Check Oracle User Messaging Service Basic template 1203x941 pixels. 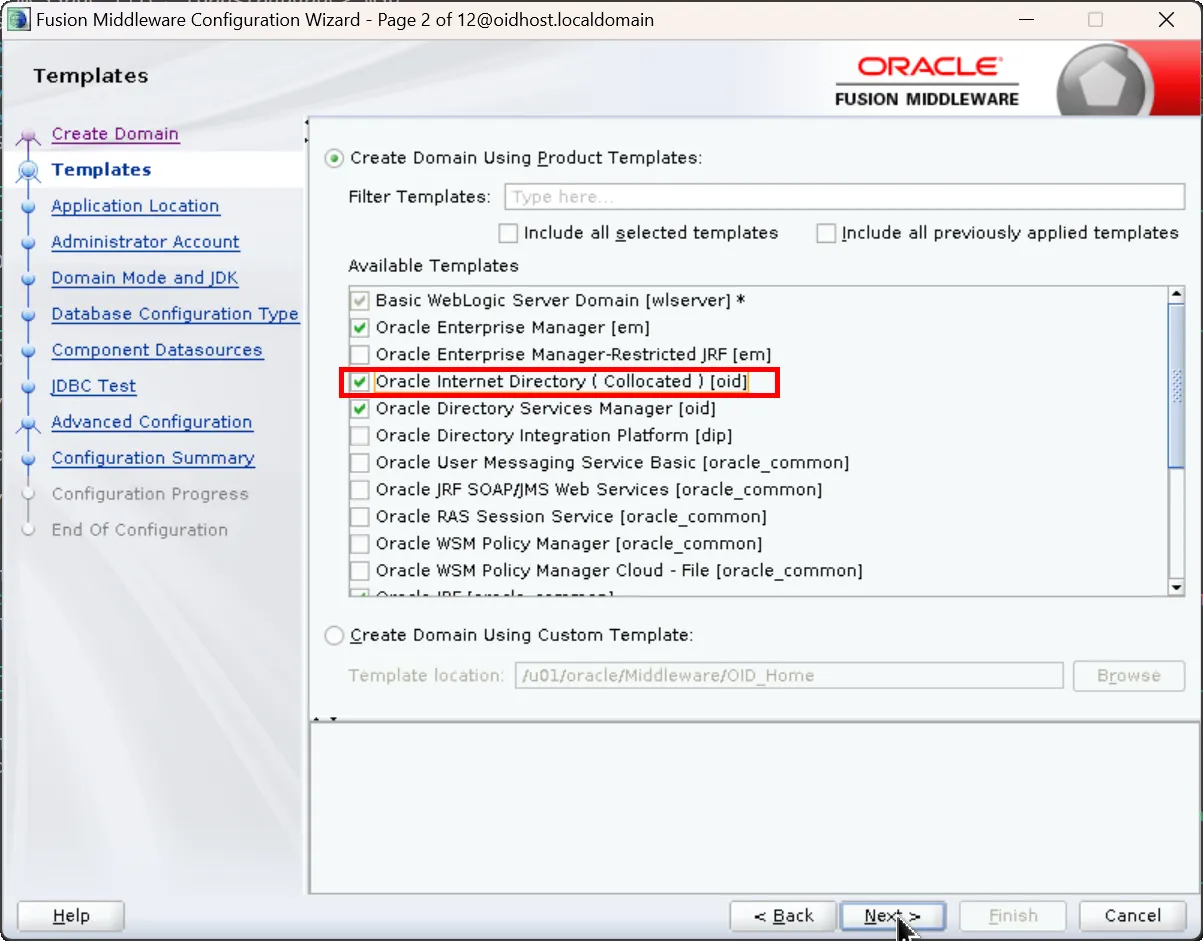[360, 463]
